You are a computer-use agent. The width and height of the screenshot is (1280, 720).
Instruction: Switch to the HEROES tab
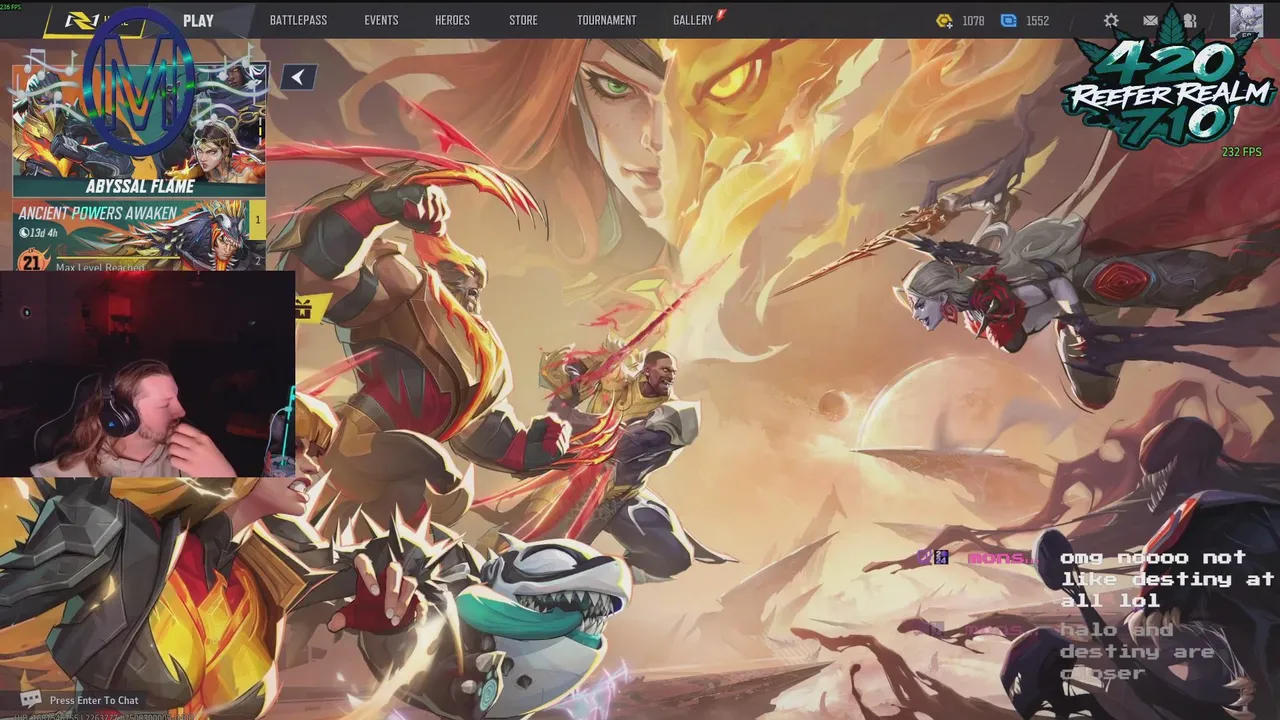coord(452,20)
